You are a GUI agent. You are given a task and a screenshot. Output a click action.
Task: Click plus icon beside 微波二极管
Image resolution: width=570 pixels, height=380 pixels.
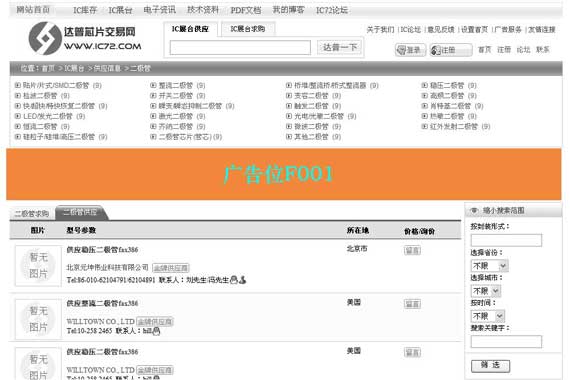[x=289, y=126]
